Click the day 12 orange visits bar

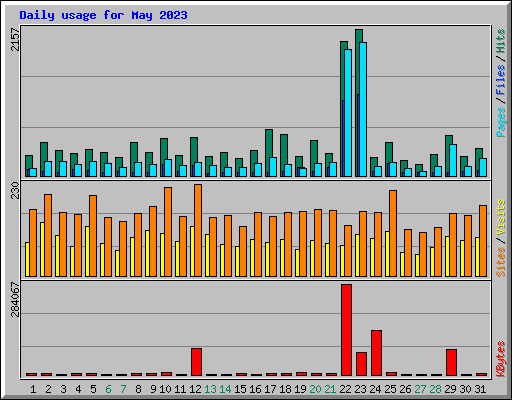(198, 230)
